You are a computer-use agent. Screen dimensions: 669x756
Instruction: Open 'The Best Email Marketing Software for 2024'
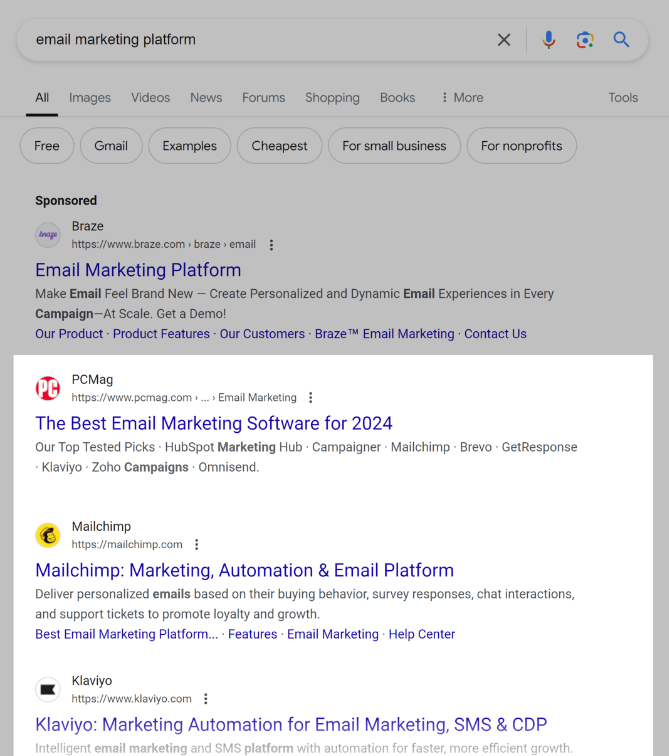point(214,423)
